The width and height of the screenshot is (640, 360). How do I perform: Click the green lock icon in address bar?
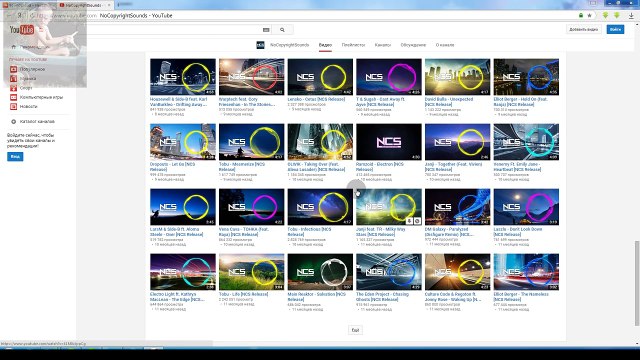pyautogui.click(x=581, y=16)
